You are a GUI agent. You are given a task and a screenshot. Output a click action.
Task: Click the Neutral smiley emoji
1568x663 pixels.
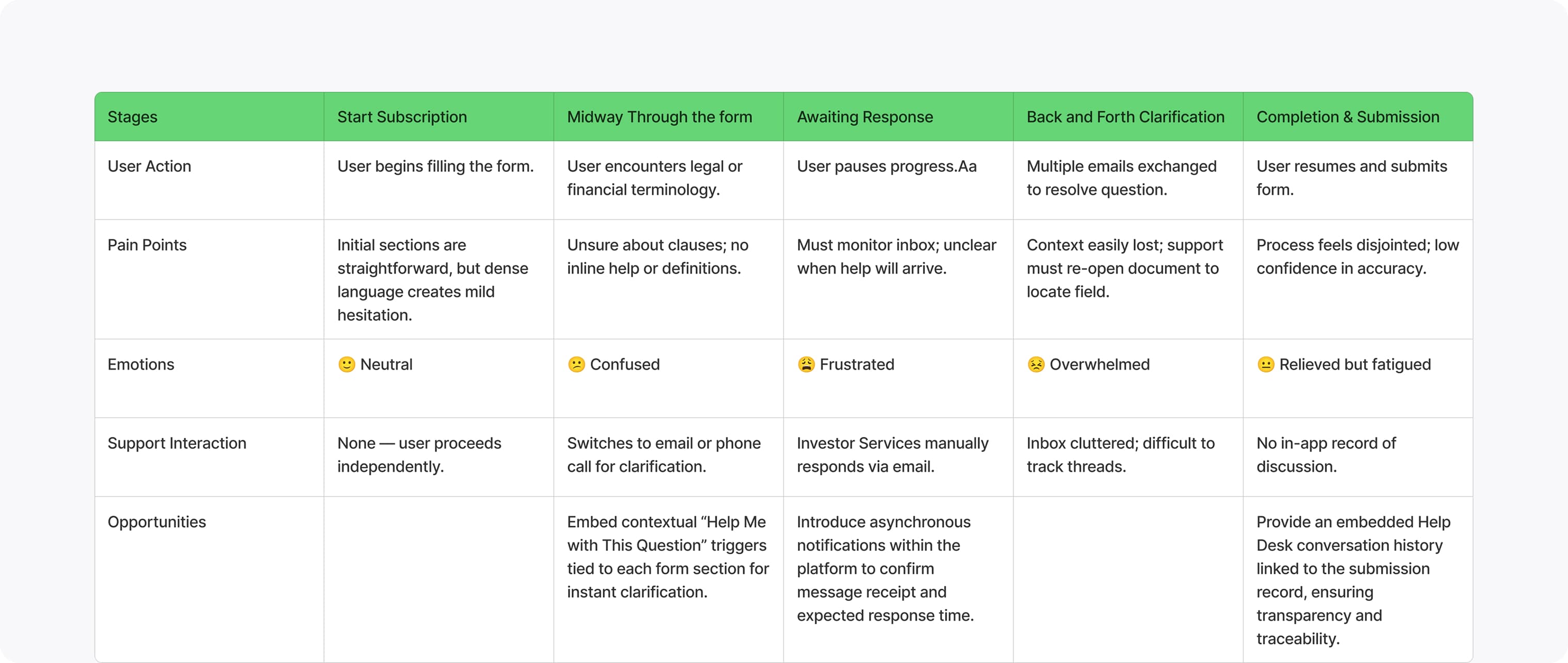pos(347,364)
